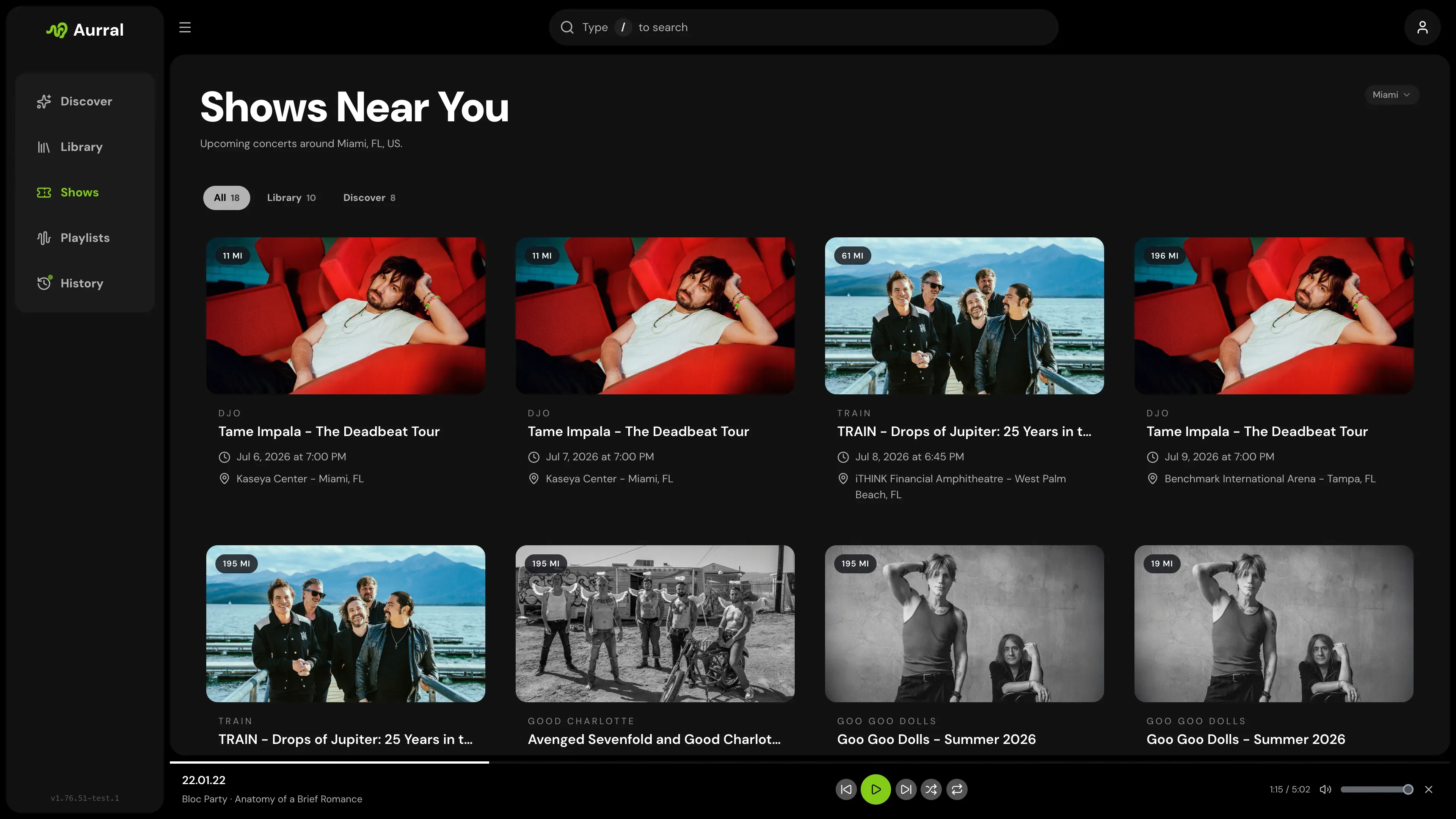Skip to the next track
Viewport: 1456px width, 819px height.
(905, 789)
